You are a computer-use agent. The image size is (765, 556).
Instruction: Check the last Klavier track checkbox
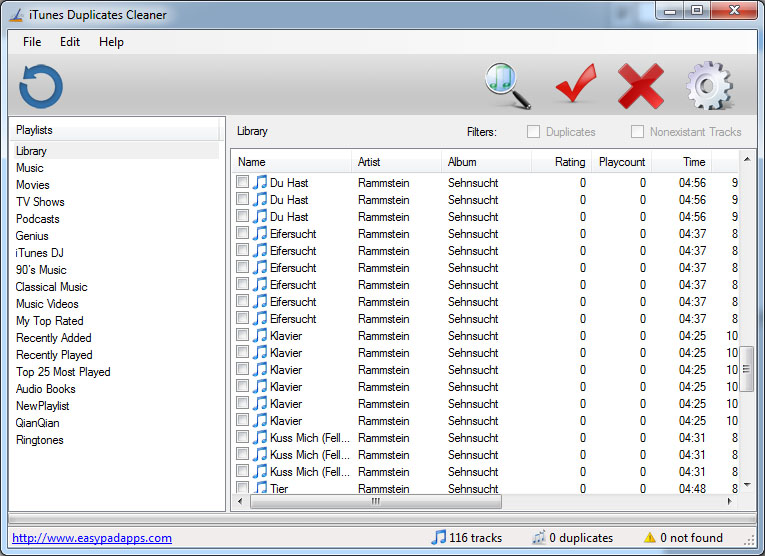[242, 419]
